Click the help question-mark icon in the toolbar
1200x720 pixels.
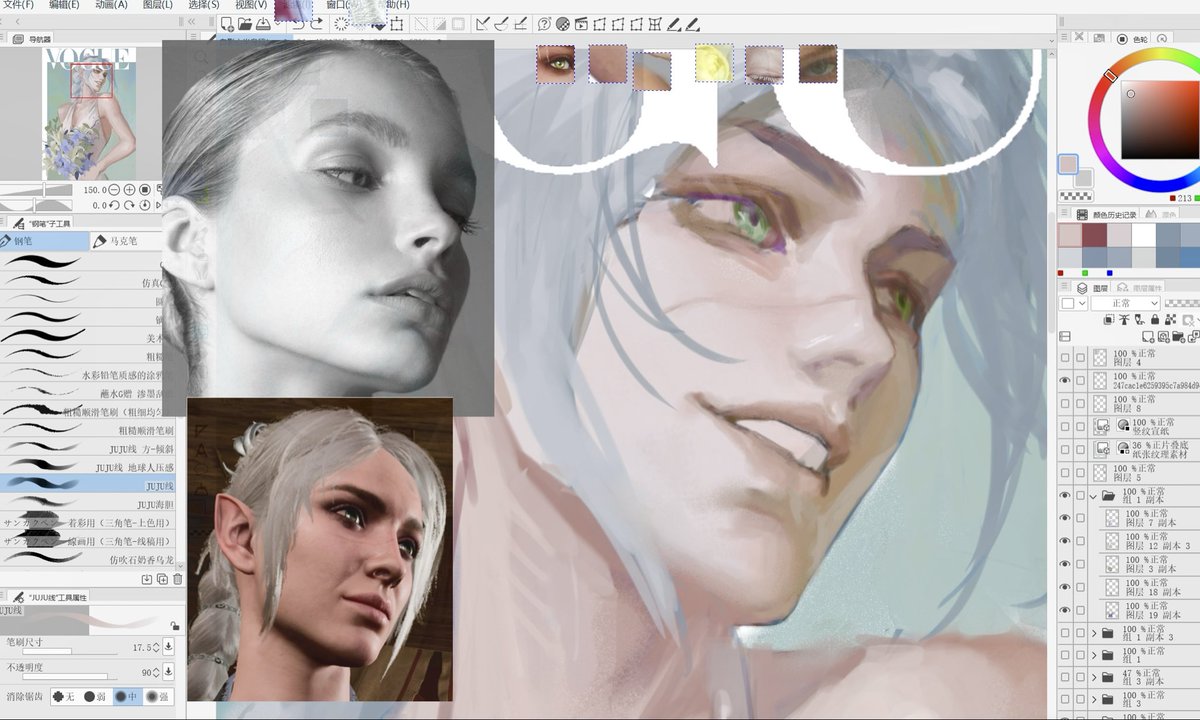[545, 24]
